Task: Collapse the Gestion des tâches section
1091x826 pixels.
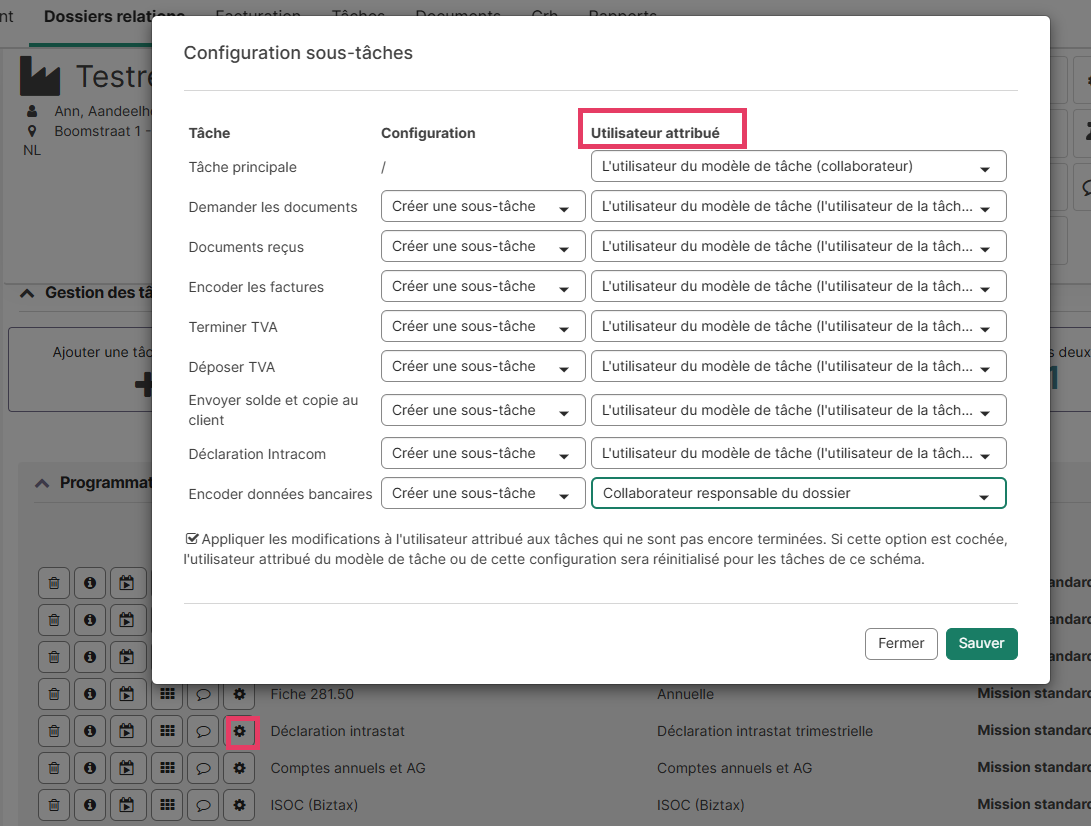Action: pos(27,293)
